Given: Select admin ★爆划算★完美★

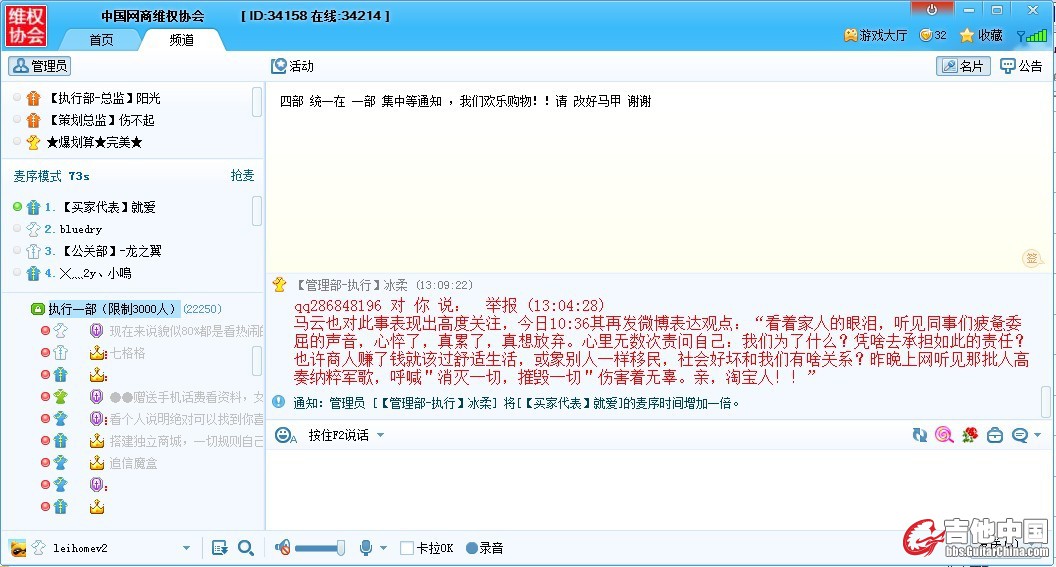Looking at the screenshot, I should coord(94,142).
